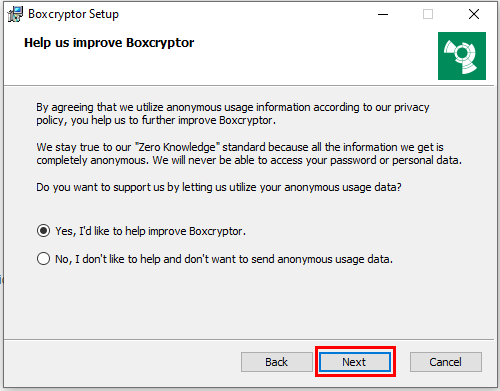Close the Boxcryptor Setup window

coord(474,14)
